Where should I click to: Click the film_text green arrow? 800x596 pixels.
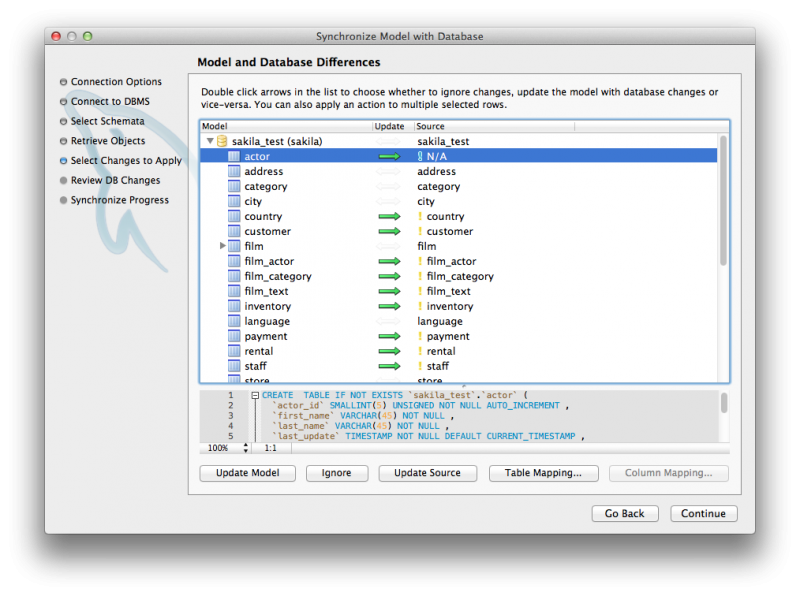point(391,291)
